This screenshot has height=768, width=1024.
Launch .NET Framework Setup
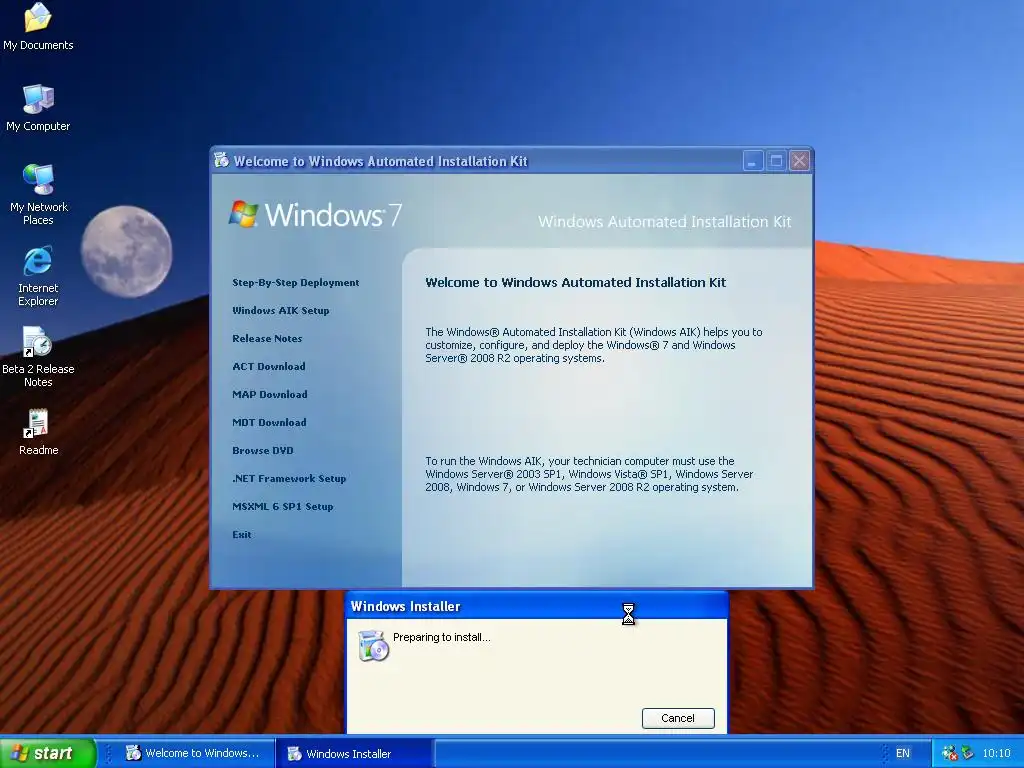click(x=289, y=479)
